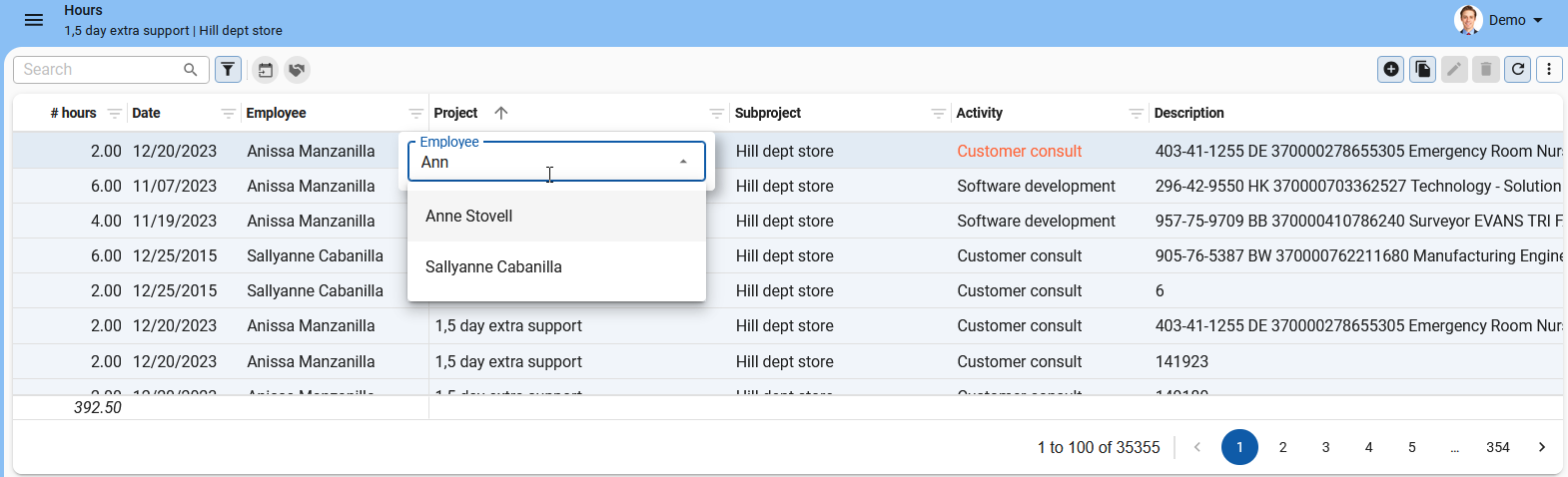Click the handshake icon in toolbar
The height and width of the screenshot is (477, 1568).
(297, 70)
